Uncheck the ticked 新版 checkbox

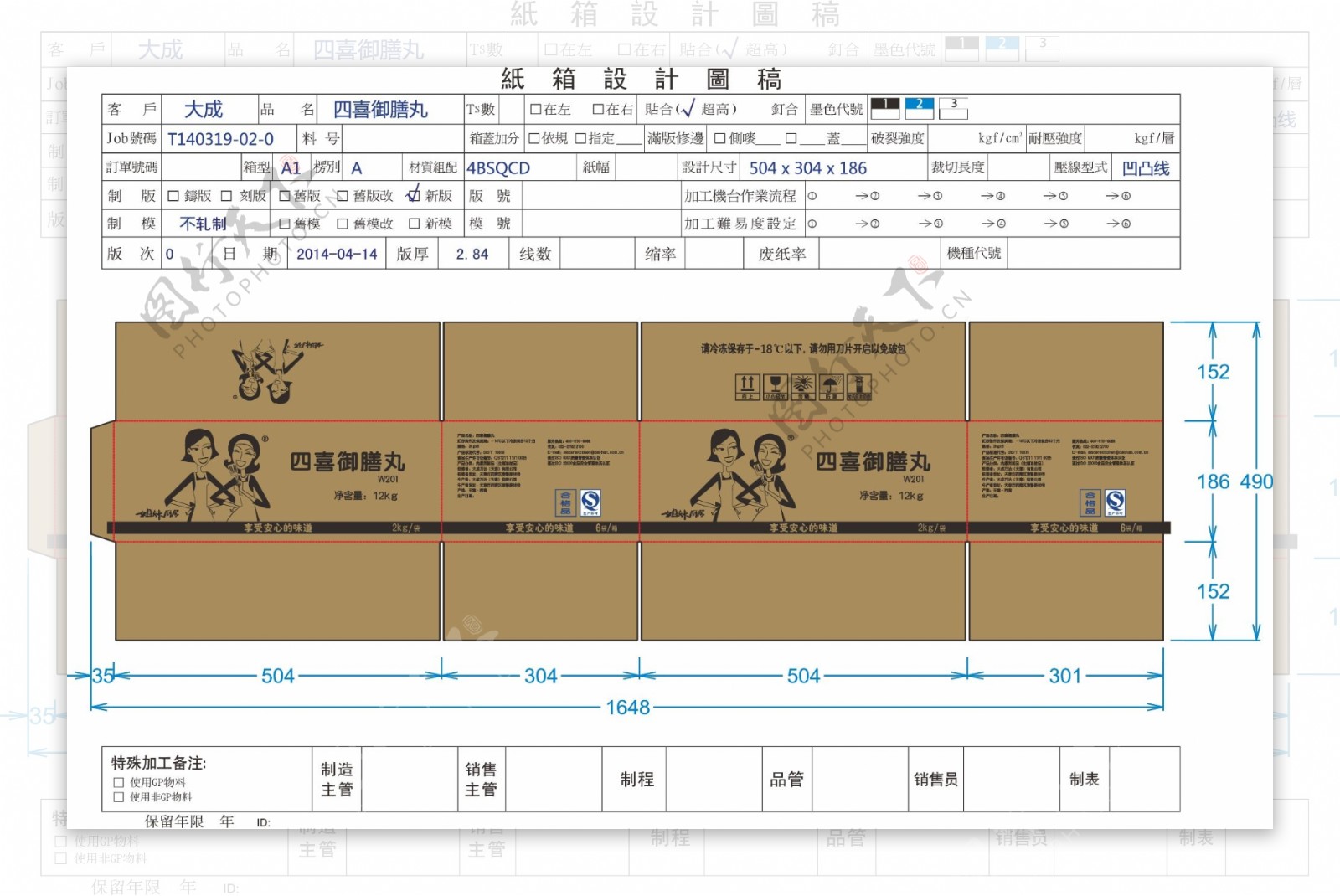(x=413, y=194)
